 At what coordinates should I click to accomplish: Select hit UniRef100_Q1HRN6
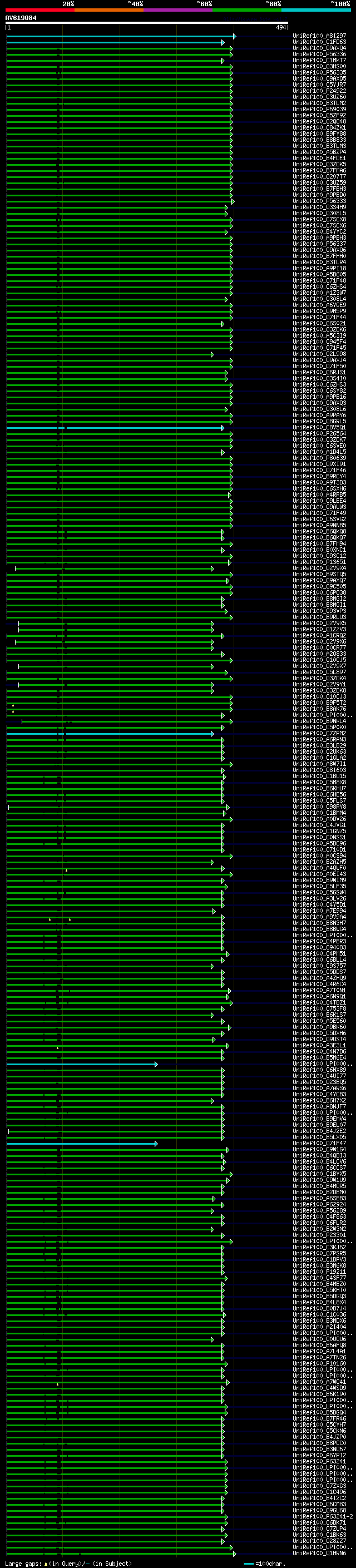pyautogui.click(x=319, y=1553)
